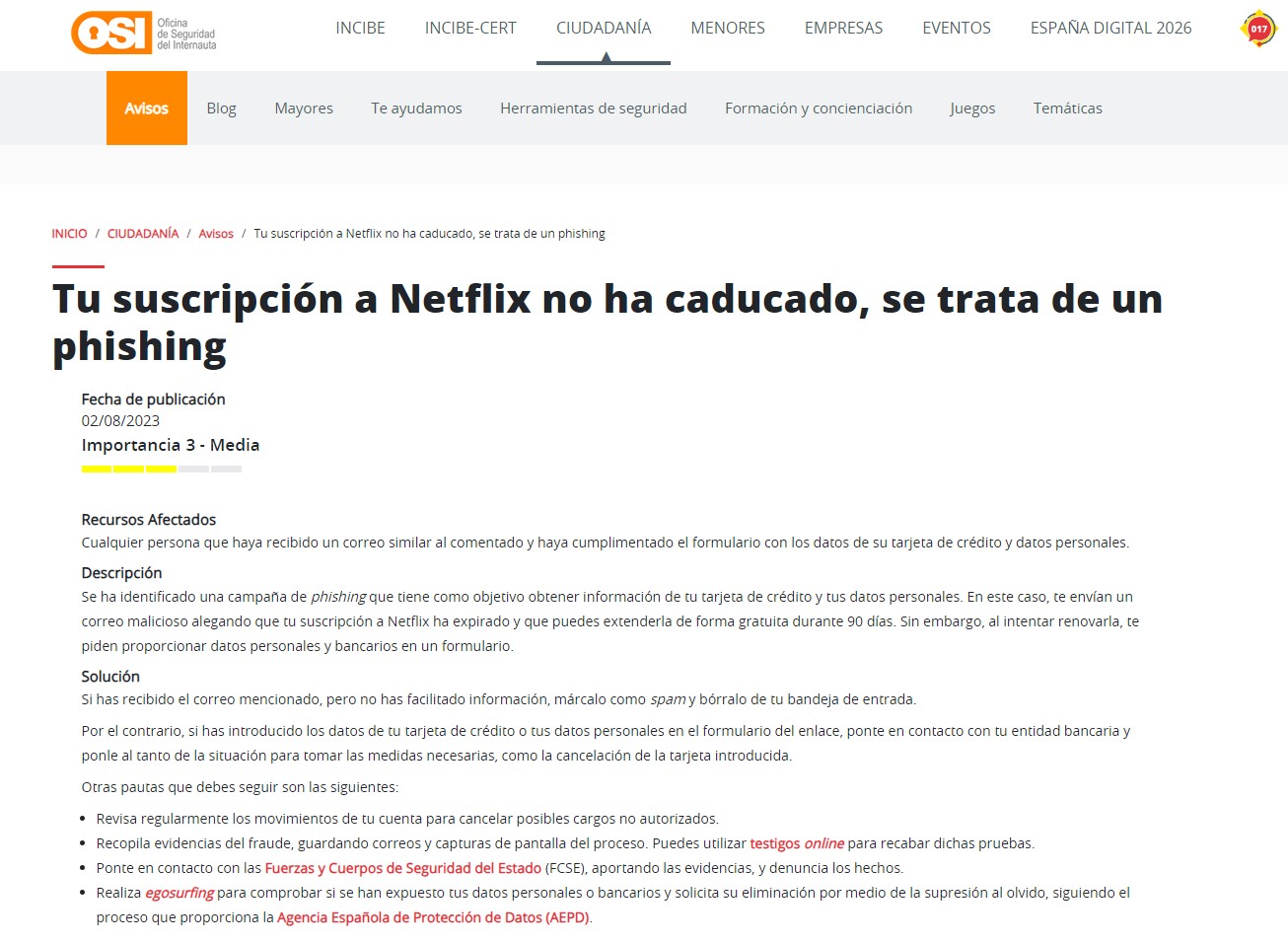Open the Te ayudamos section
This screenshot has width=1288, height=944.
(416, 109)
